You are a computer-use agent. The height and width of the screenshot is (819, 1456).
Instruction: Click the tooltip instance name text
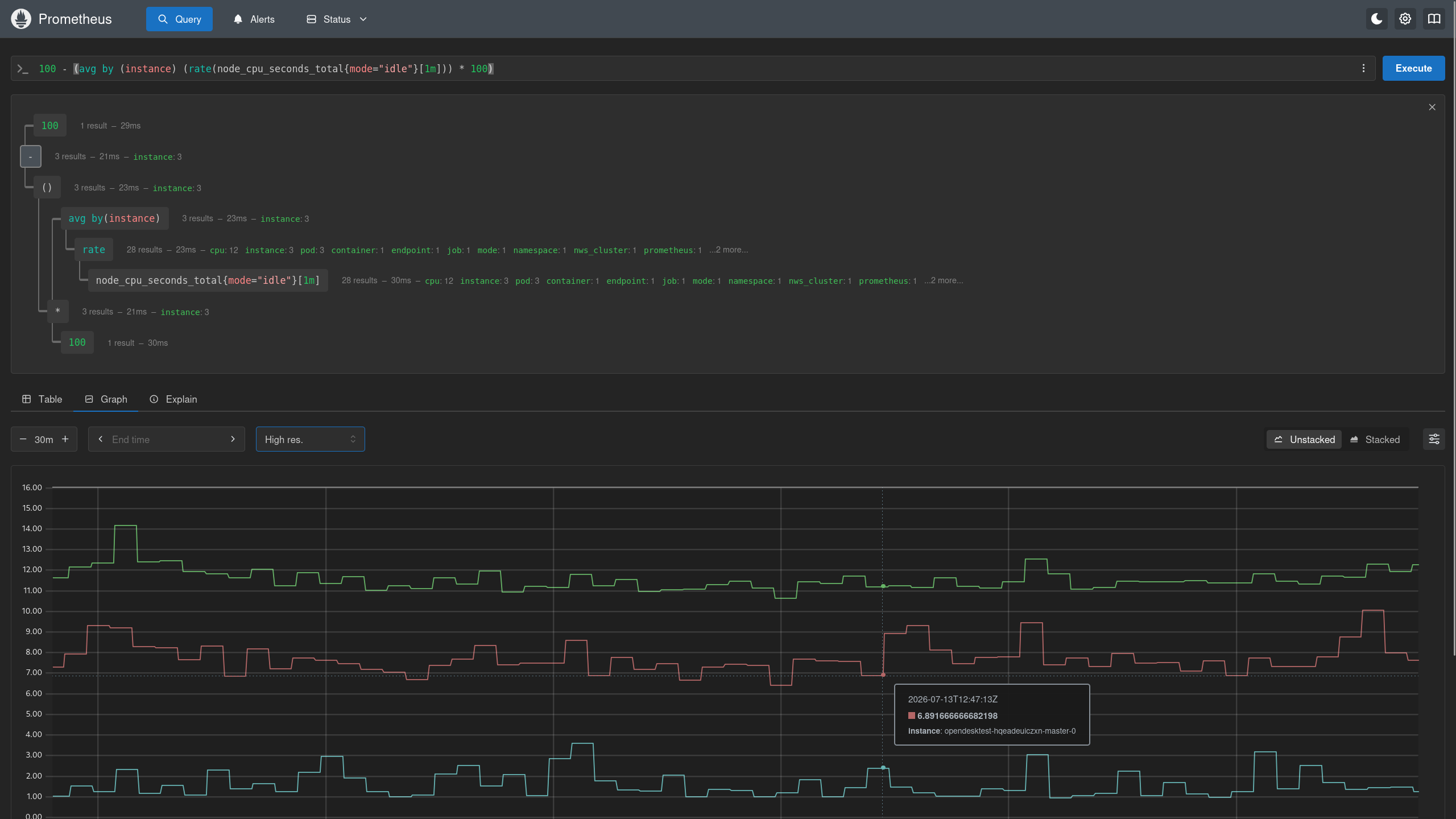coord(1010,731)
